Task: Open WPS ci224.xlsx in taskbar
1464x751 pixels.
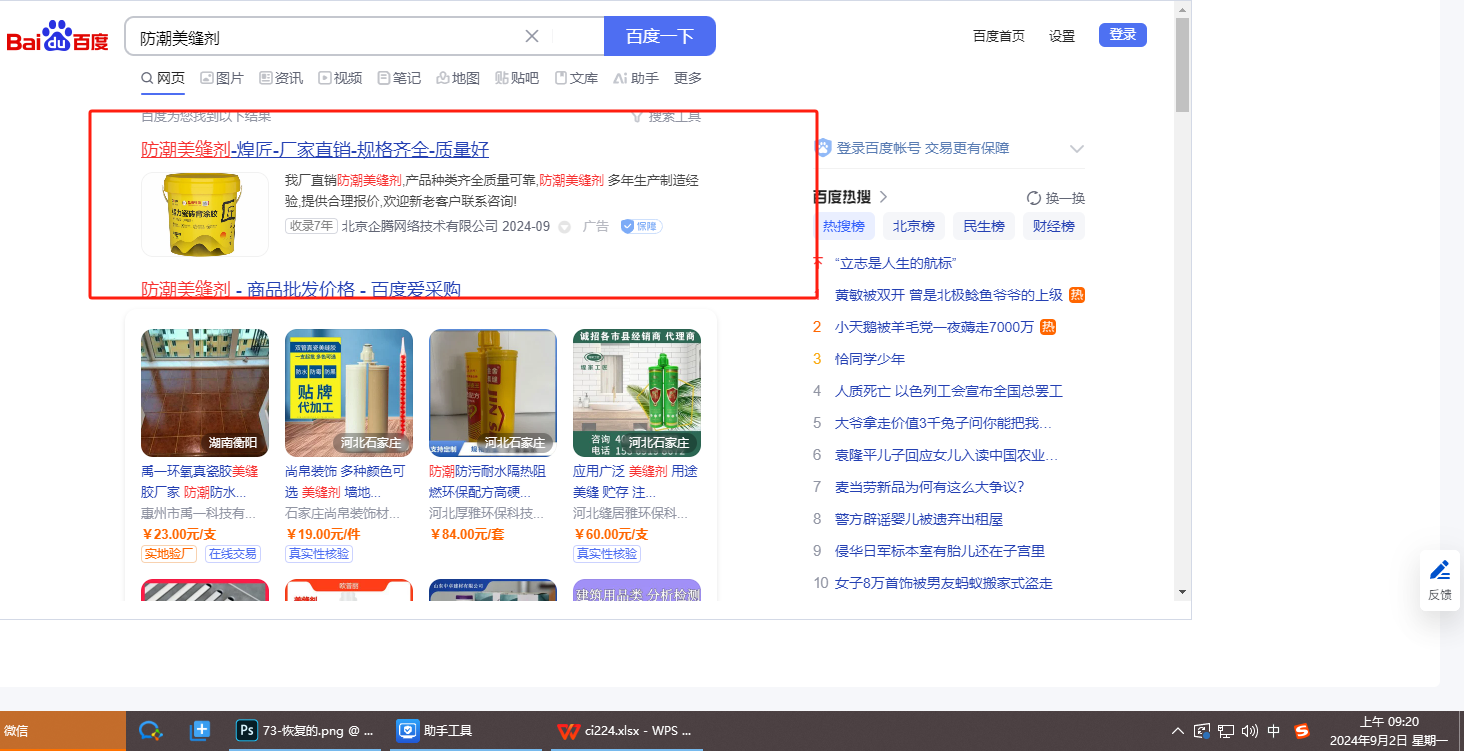Action: (x=625, y=731)
